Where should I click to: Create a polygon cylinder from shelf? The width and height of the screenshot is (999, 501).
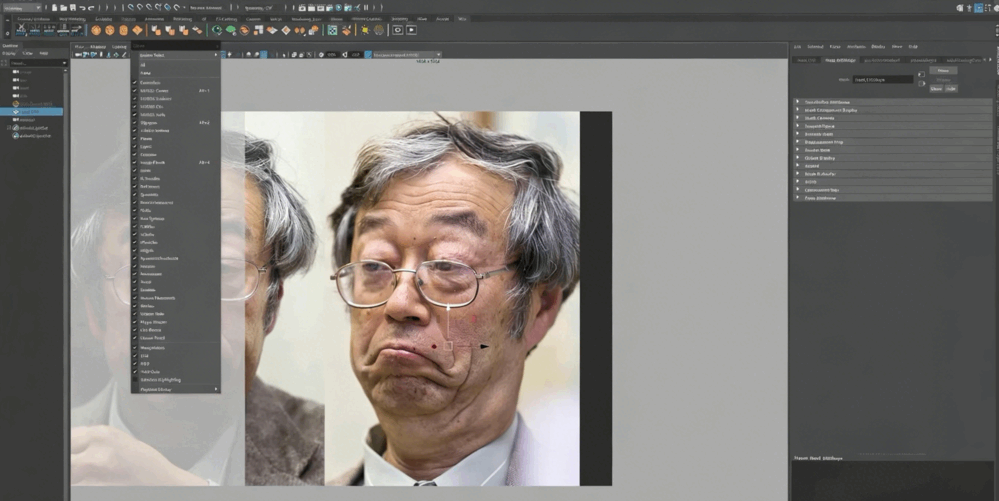pos(124,30)
